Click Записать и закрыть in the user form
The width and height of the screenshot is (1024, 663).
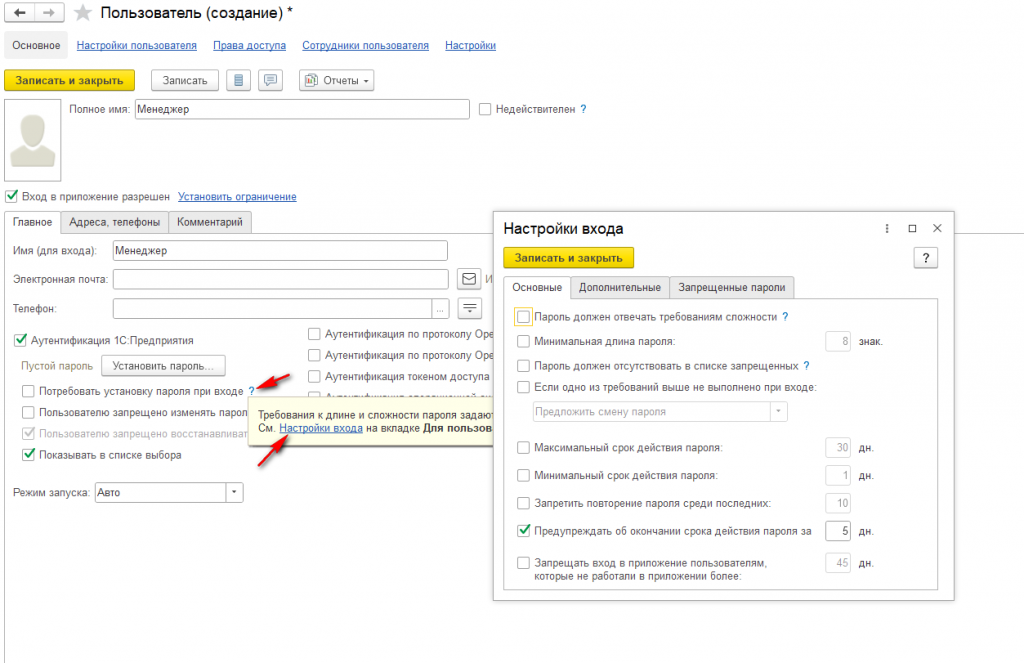click(x=69, y=80)
